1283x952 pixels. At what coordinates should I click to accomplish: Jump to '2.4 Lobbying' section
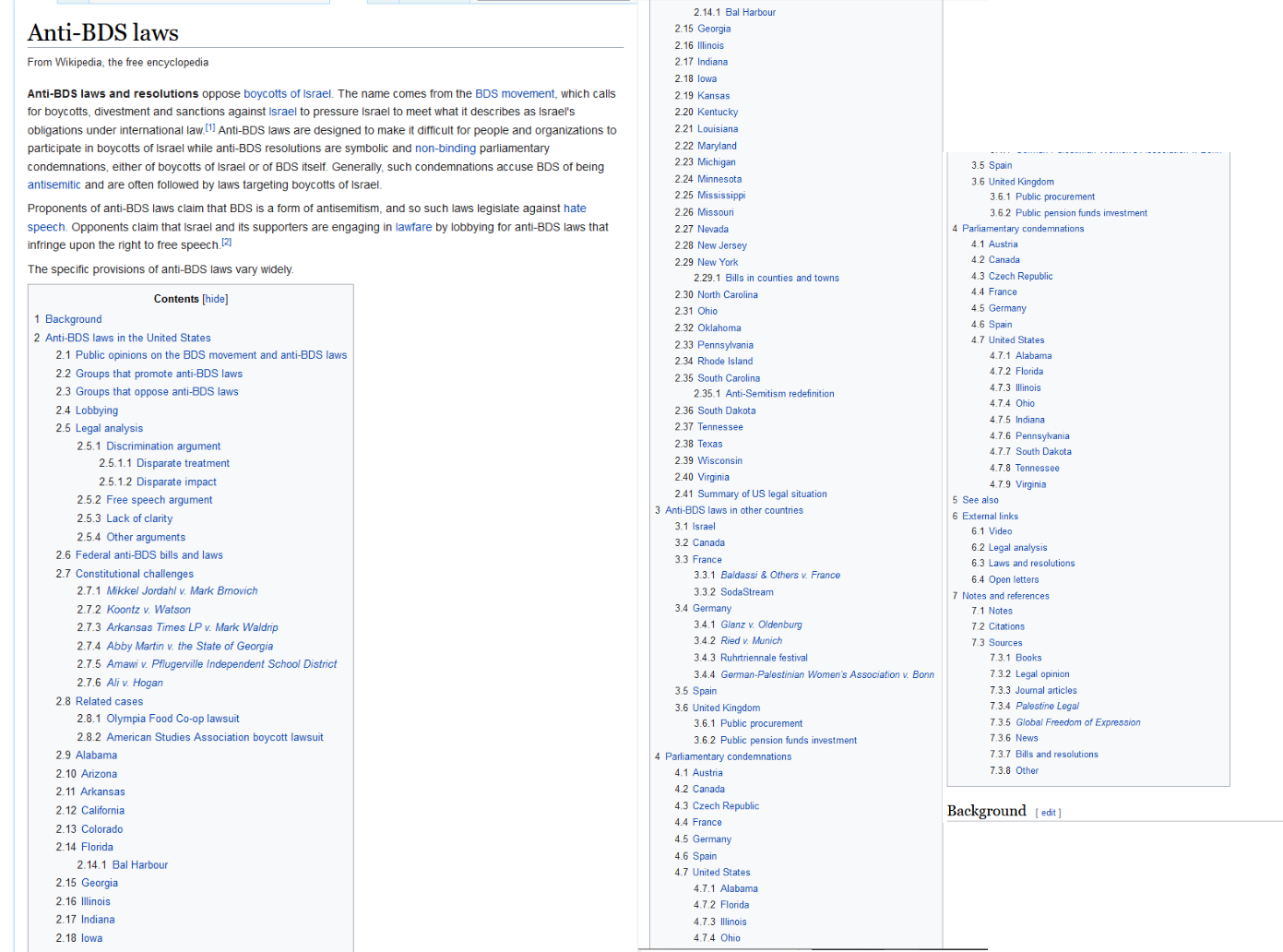pyautogui.click(x=87, y=411)
